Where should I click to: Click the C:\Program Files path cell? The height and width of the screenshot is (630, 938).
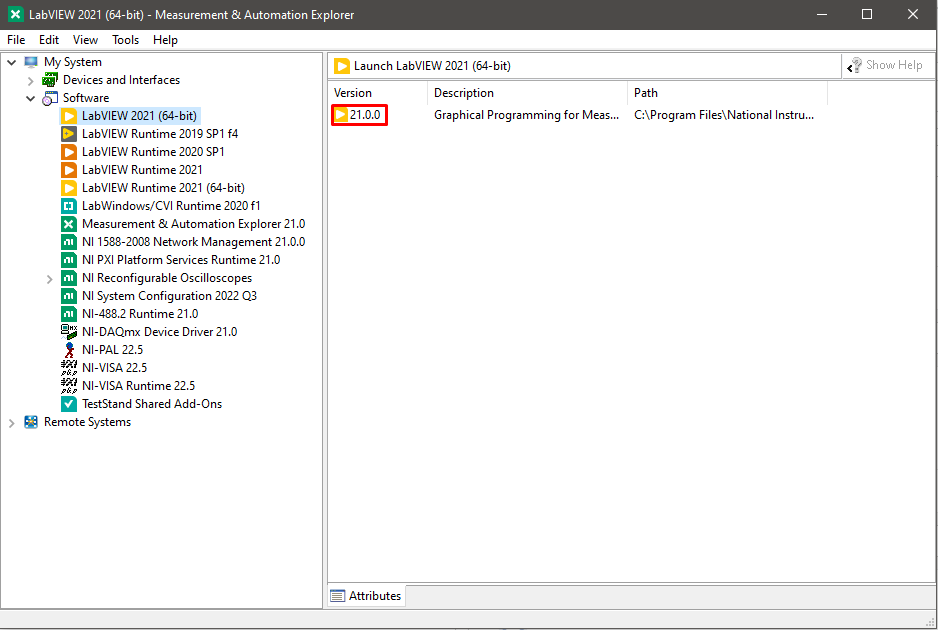point(724,115)
